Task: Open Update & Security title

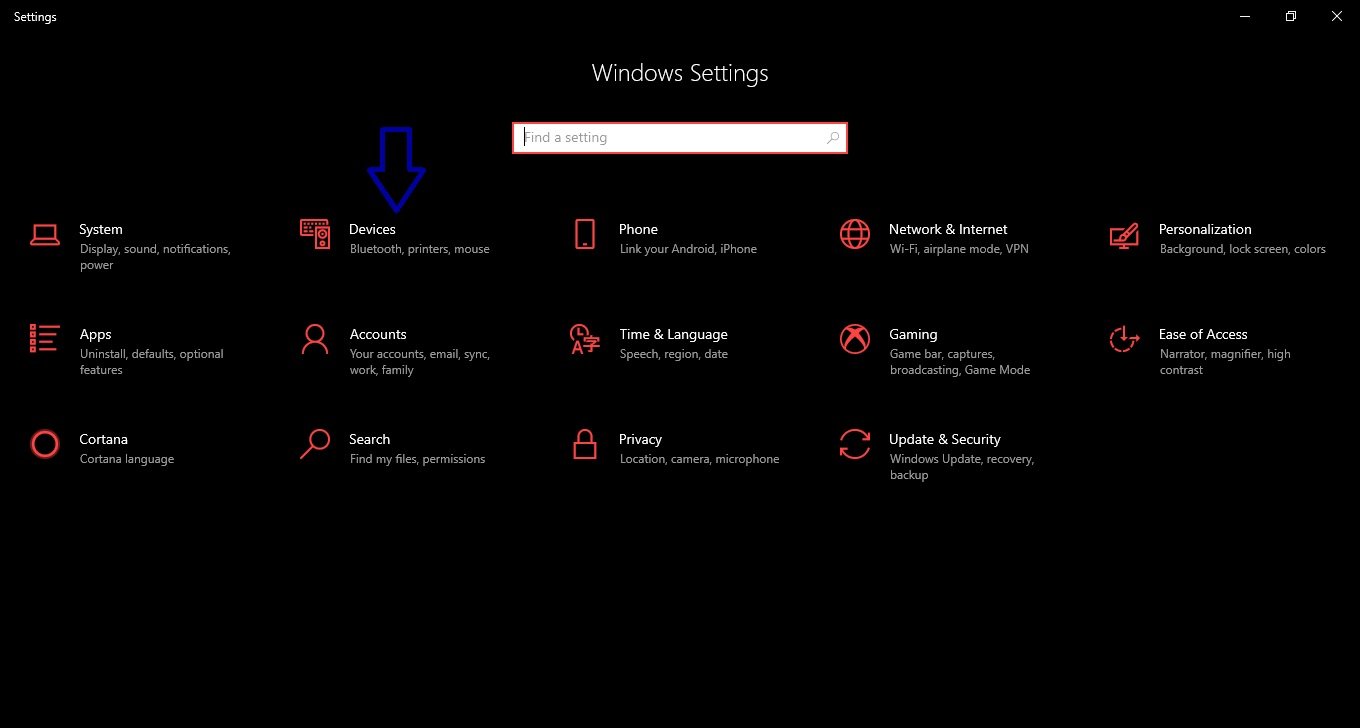Action: [x=944, y=439]
